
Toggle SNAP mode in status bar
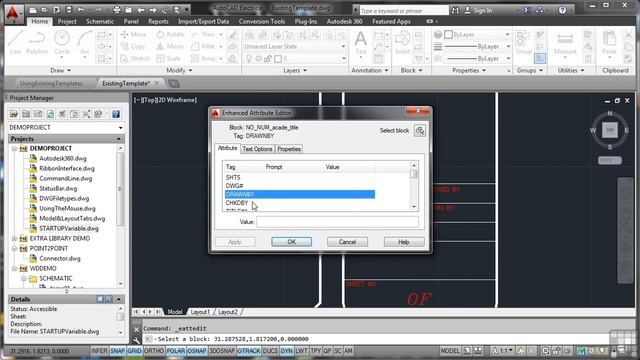[117, 351]
